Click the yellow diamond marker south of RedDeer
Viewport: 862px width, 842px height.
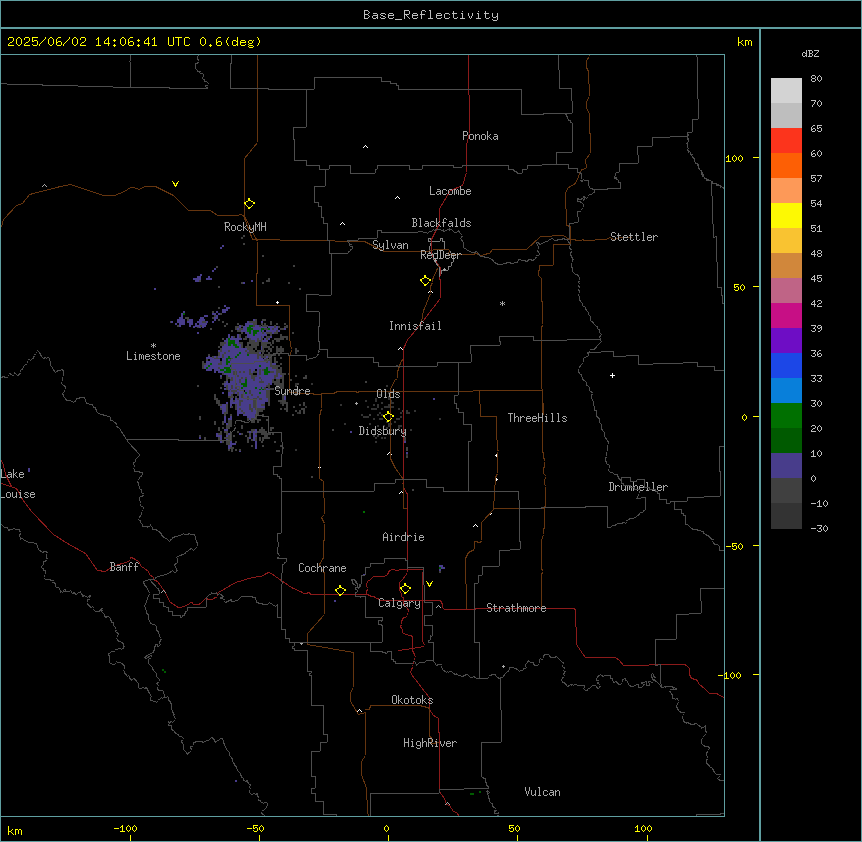pyautogui.click(x=425, y=281)
